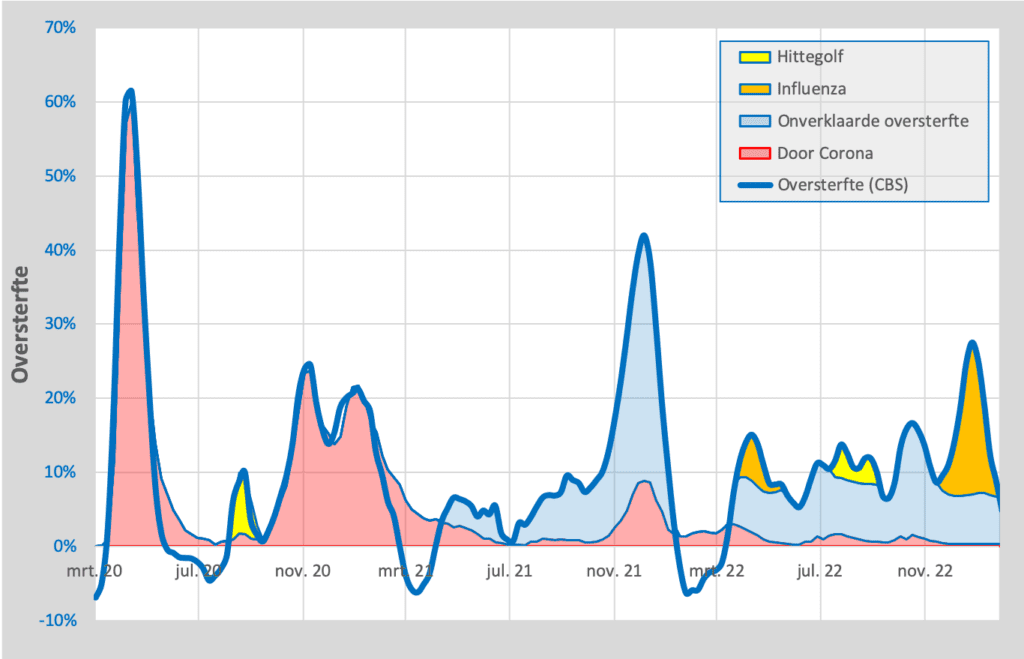
Task: Click the 20% y-axis label
Action: tap(60, 398)
